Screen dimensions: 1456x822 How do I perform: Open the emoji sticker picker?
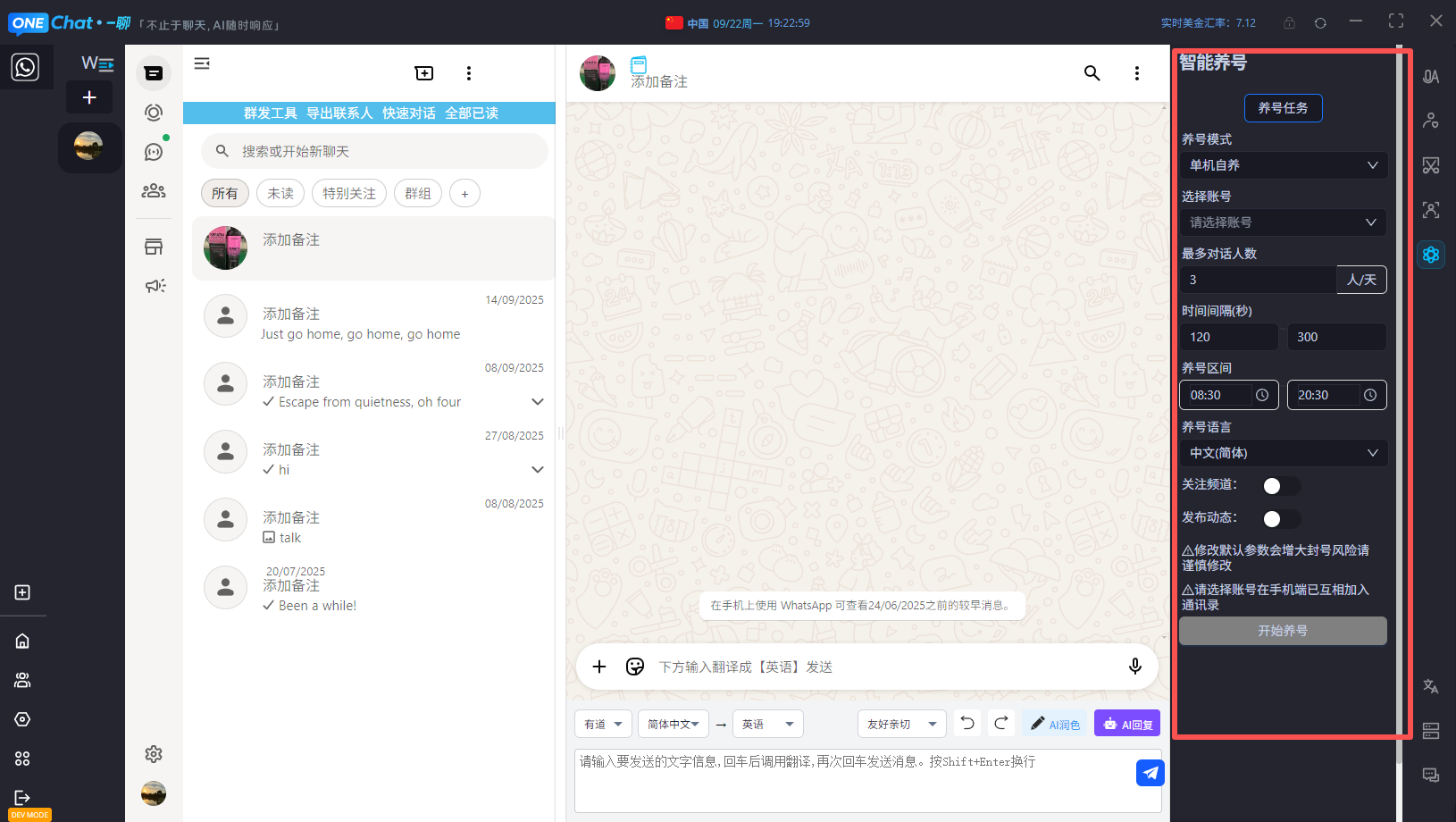[635, 667]
